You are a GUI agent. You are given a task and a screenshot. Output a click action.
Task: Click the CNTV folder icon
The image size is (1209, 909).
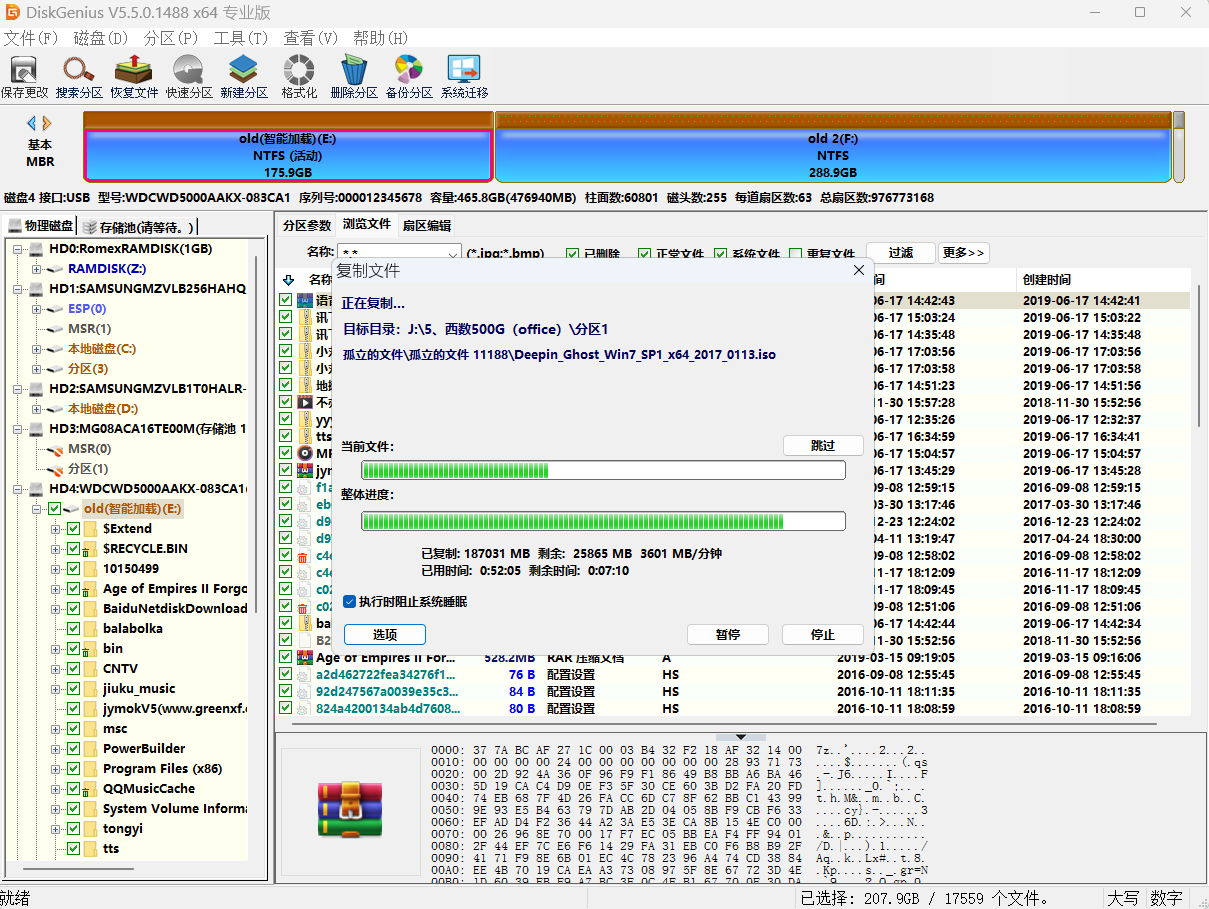click(91, 669)
